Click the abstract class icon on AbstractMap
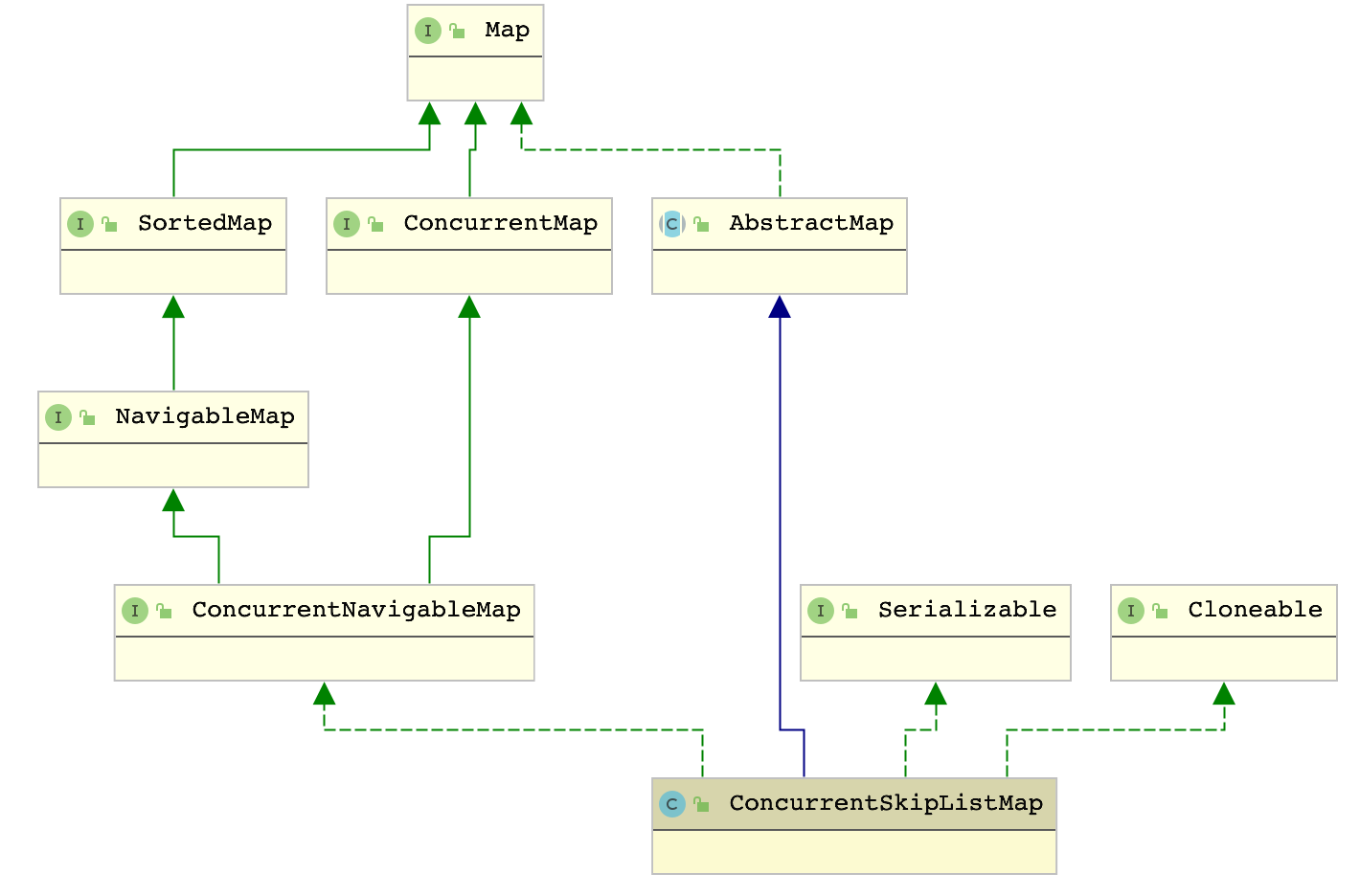1360x896 pixels. click(x=672, y=224)
